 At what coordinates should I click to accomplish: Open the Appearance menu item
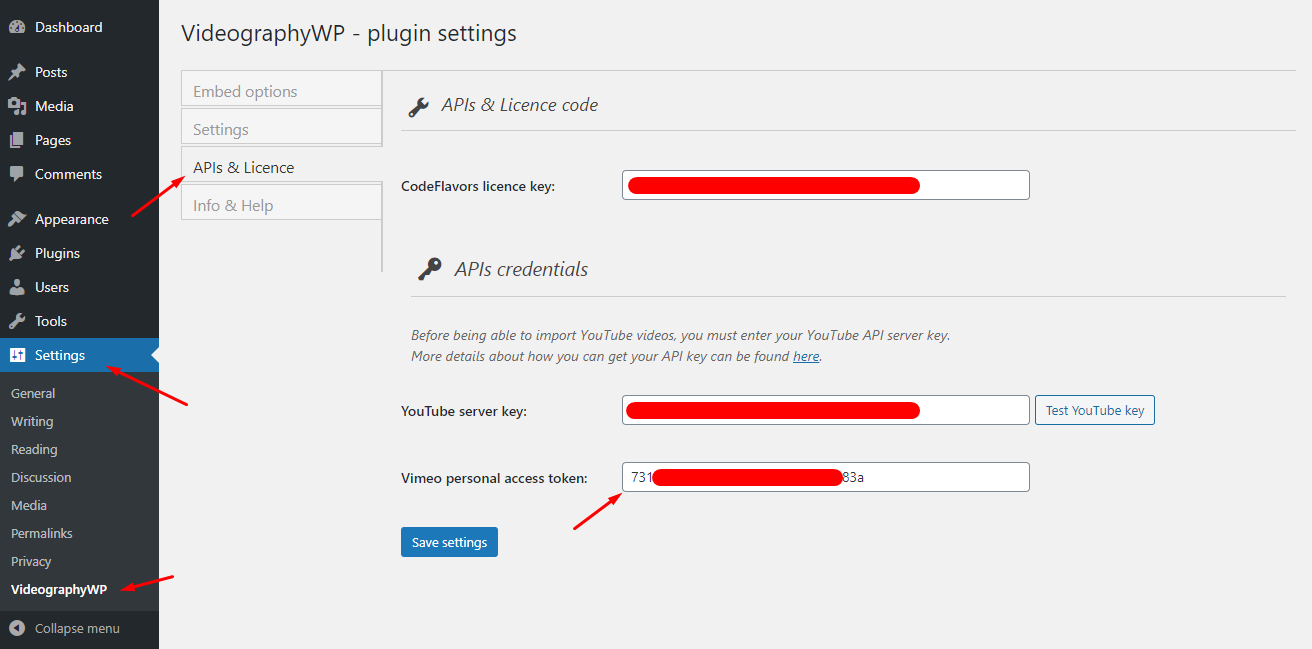[79, 219]
